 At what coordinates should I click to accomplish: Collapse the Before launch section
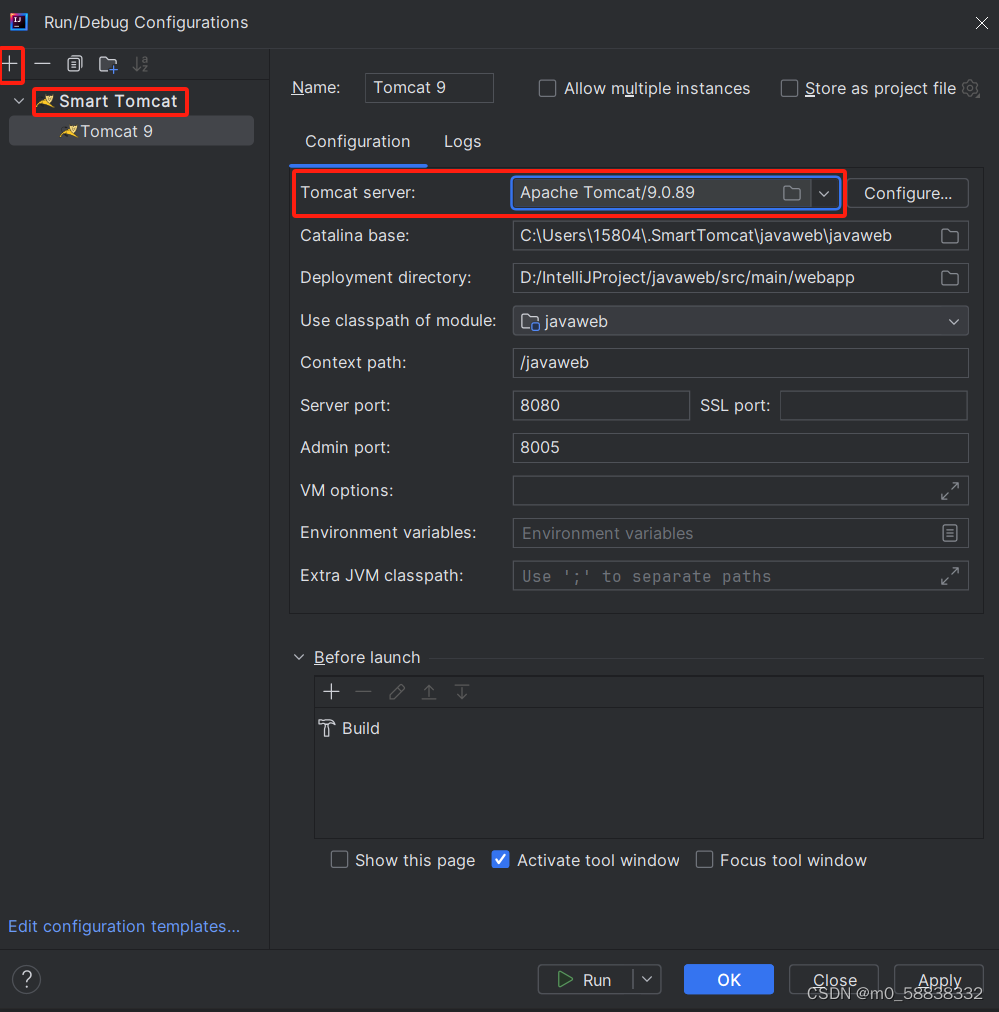298,657
